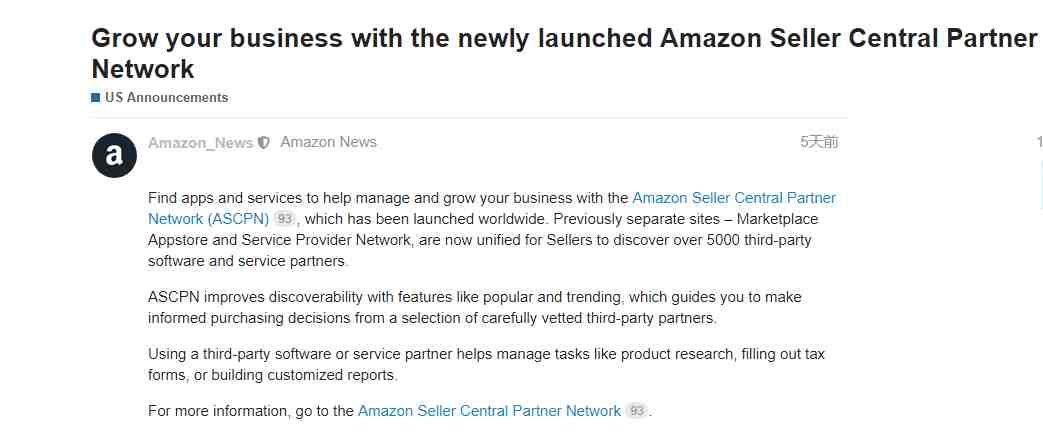
Task: Click the topic timeline number at right edge
Action: pyautogui.click(x=1039, y=142)
